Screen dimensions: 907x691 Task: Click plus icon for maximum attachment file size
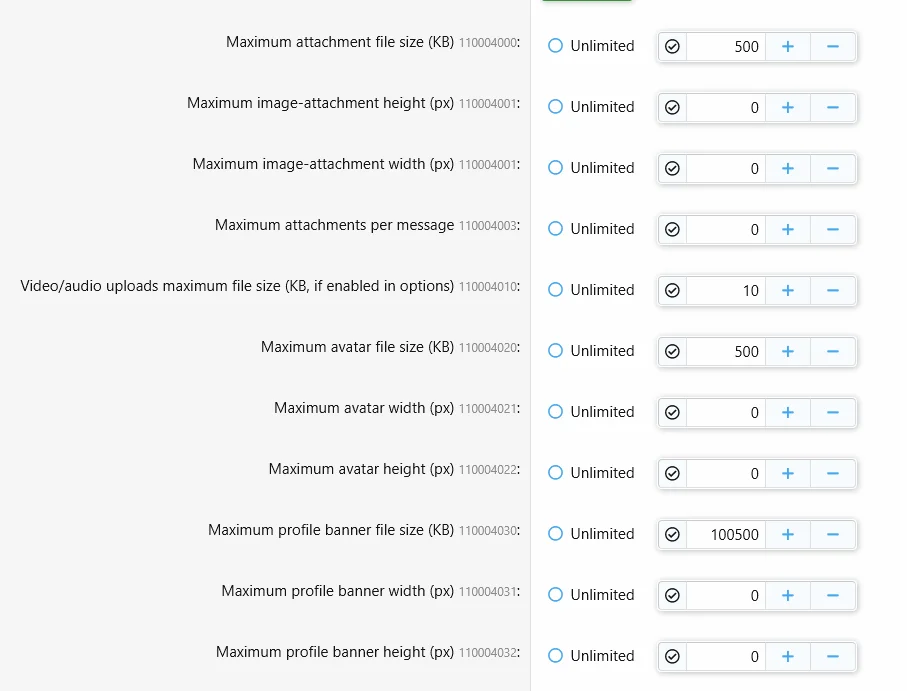click(x=788, y=46)
